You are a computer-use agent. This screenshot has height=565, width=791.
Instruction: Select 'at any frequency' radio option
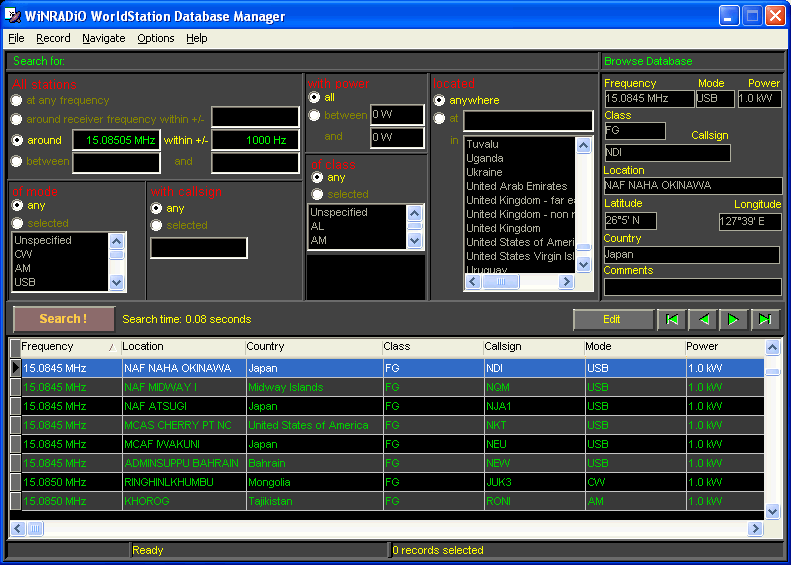[x=17, y=100]
